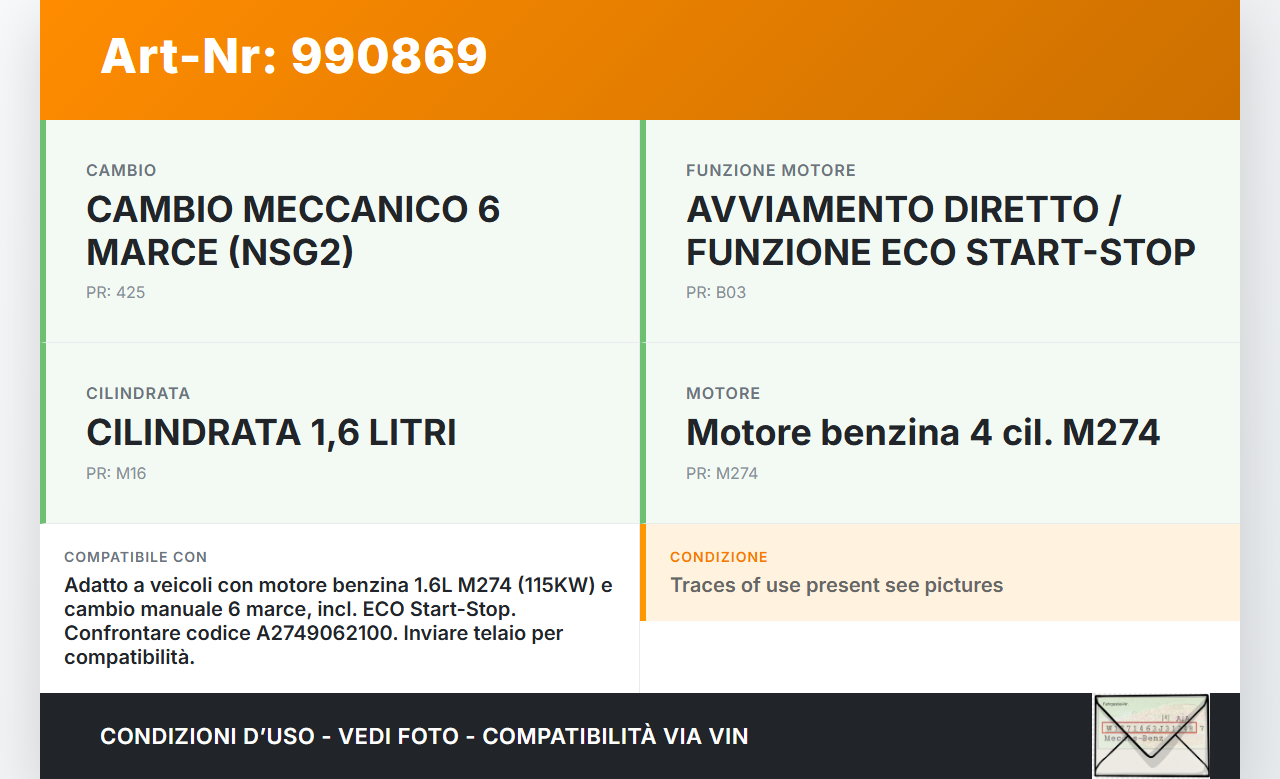This screenshot has height=779, width=1280.
Task: Select the Motore benzina 4 cil. M274 card
Action: 940,433
